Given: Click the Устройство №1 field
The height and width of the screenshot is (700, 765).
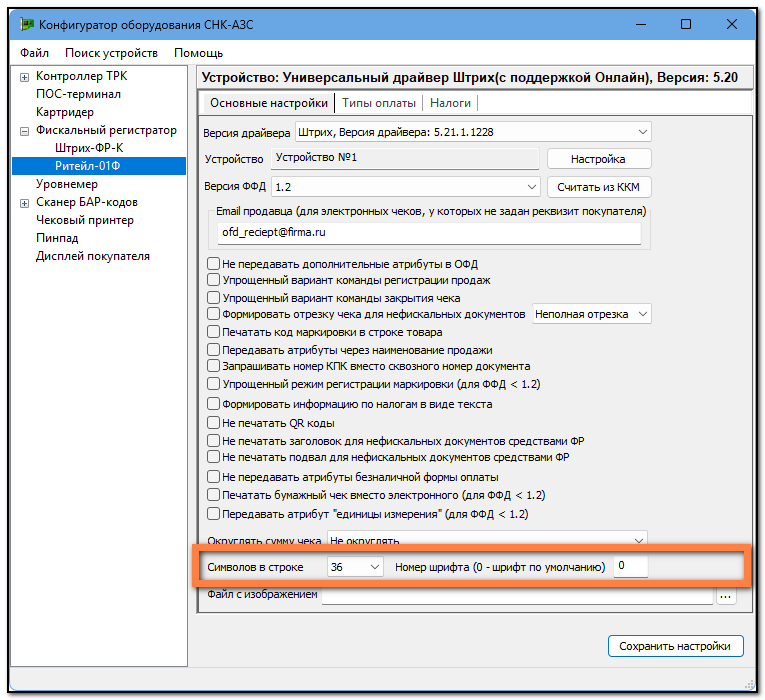Looking at the screenshot, I should coord(405,158).
